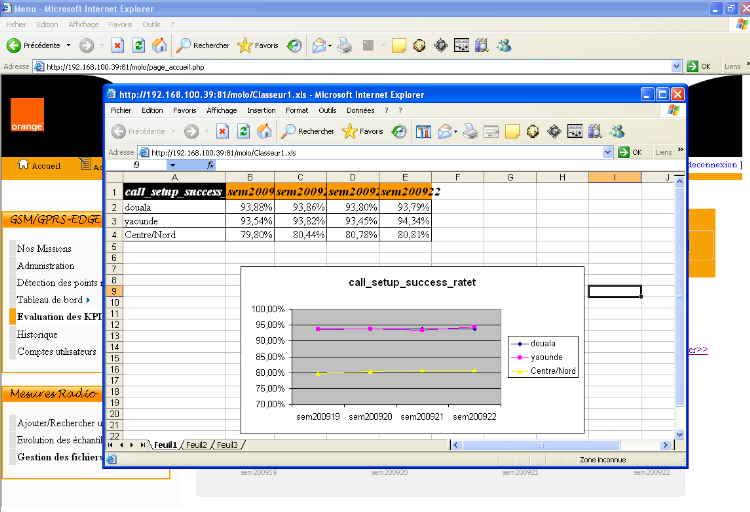Open the Insertion menu

coord(261,110)
